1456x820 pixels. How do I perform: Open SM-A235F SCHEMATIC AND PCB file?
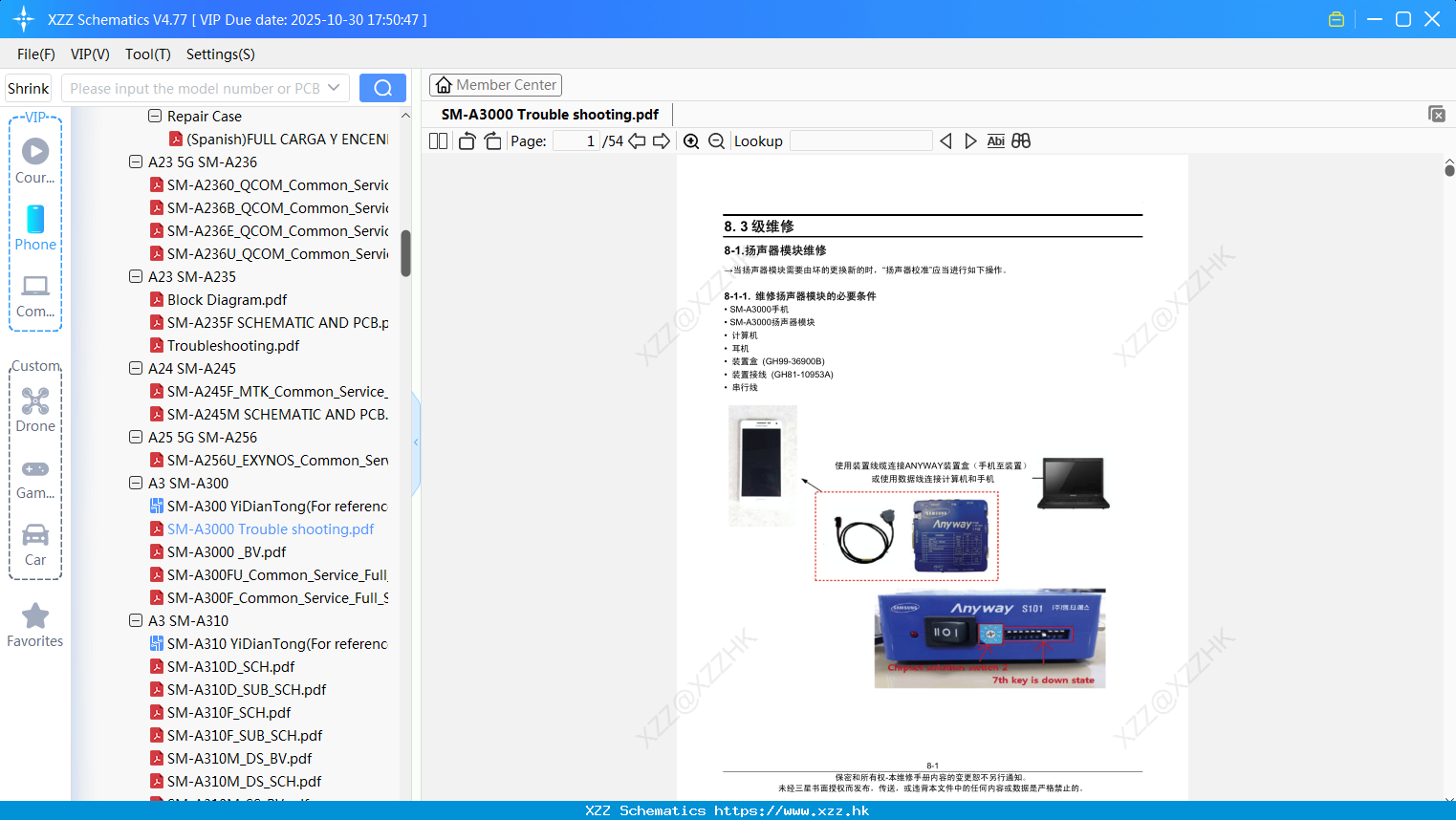[277, 322]
